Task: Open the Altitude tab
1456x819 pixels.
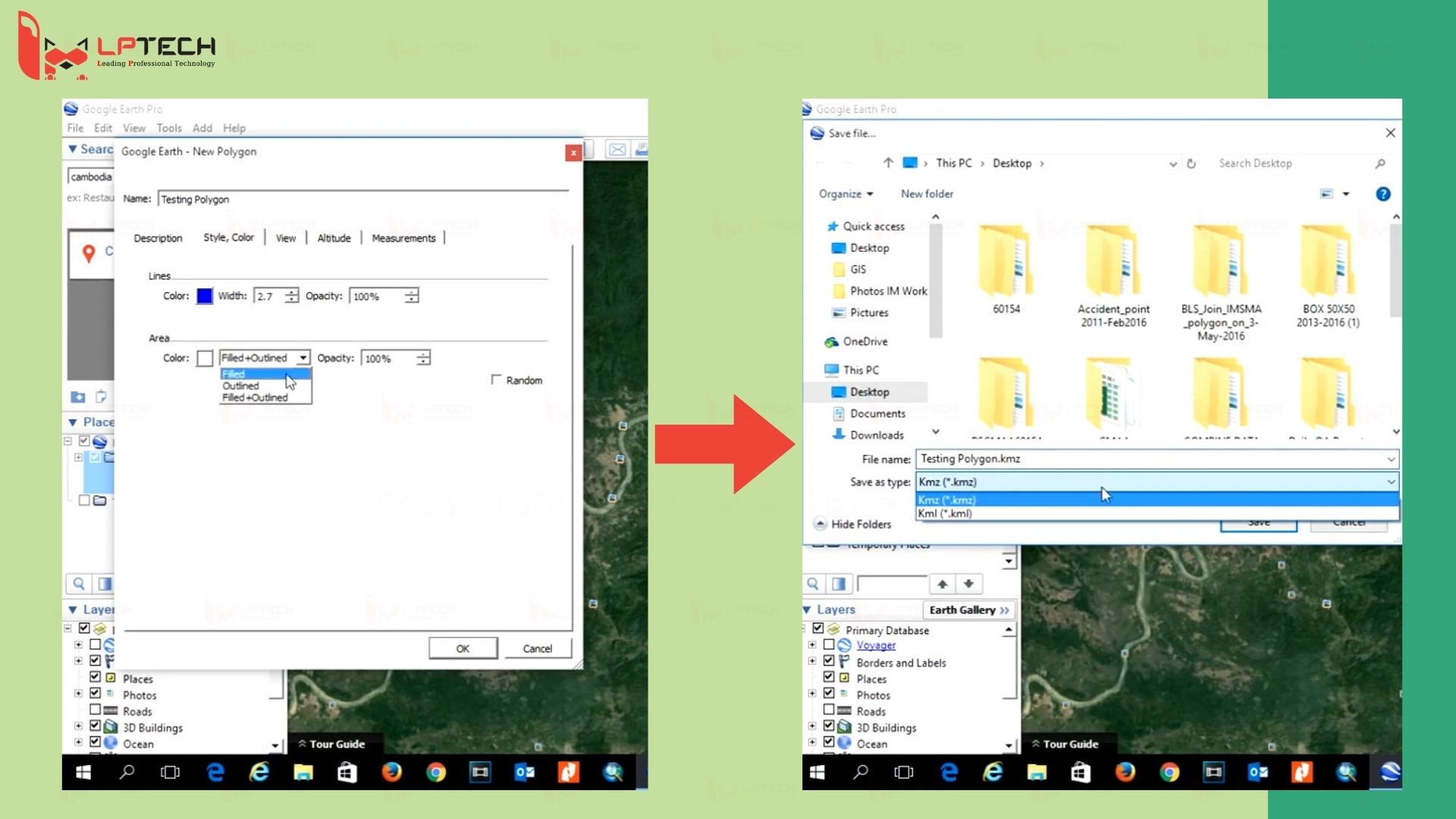Action: (x=334, y=238)
